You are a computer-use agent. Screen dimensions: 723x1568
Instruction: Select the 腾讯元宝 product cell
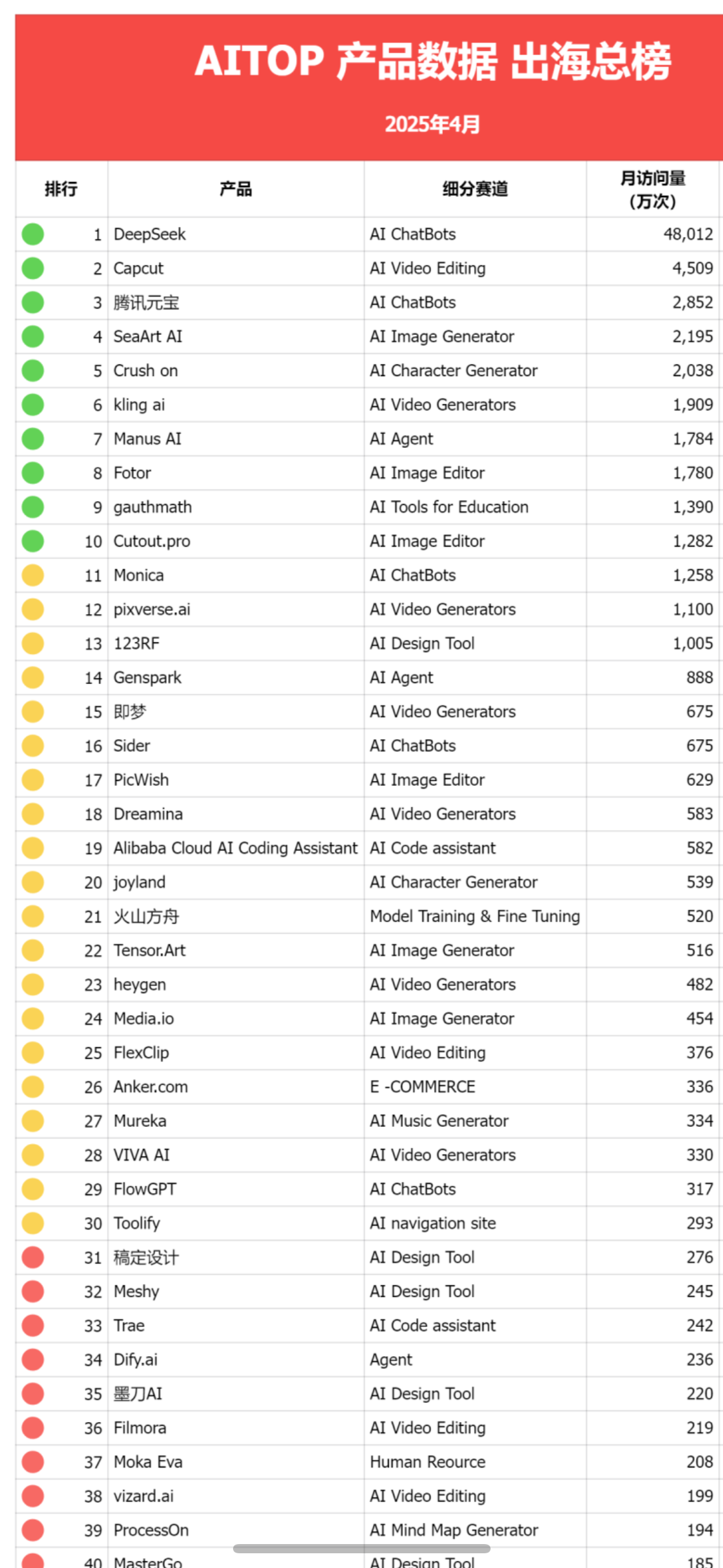coord(236,302)
